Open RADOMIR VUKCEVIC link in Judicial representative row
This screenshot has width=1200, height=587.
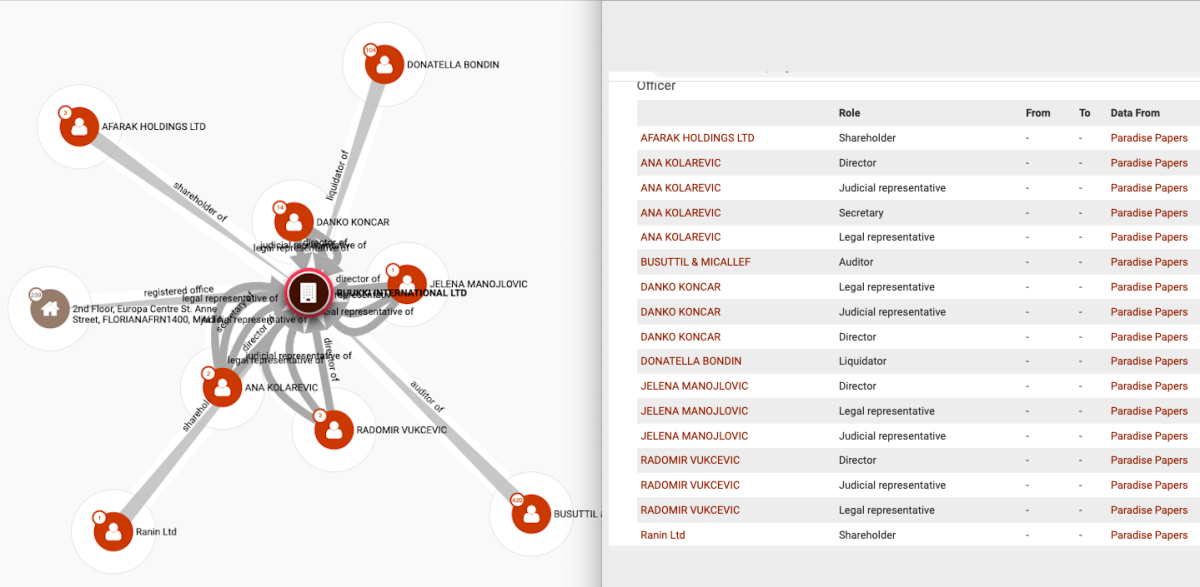tap(690, 485)
